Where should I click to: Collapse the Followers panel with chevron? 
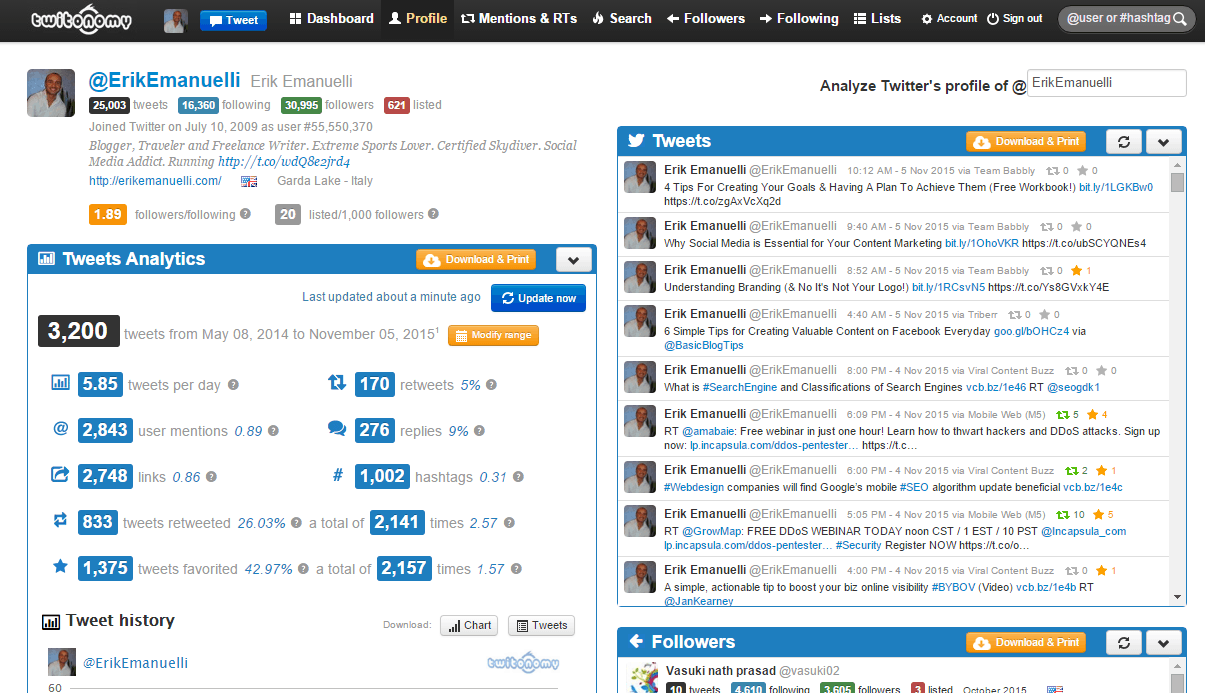point(1164,643)
